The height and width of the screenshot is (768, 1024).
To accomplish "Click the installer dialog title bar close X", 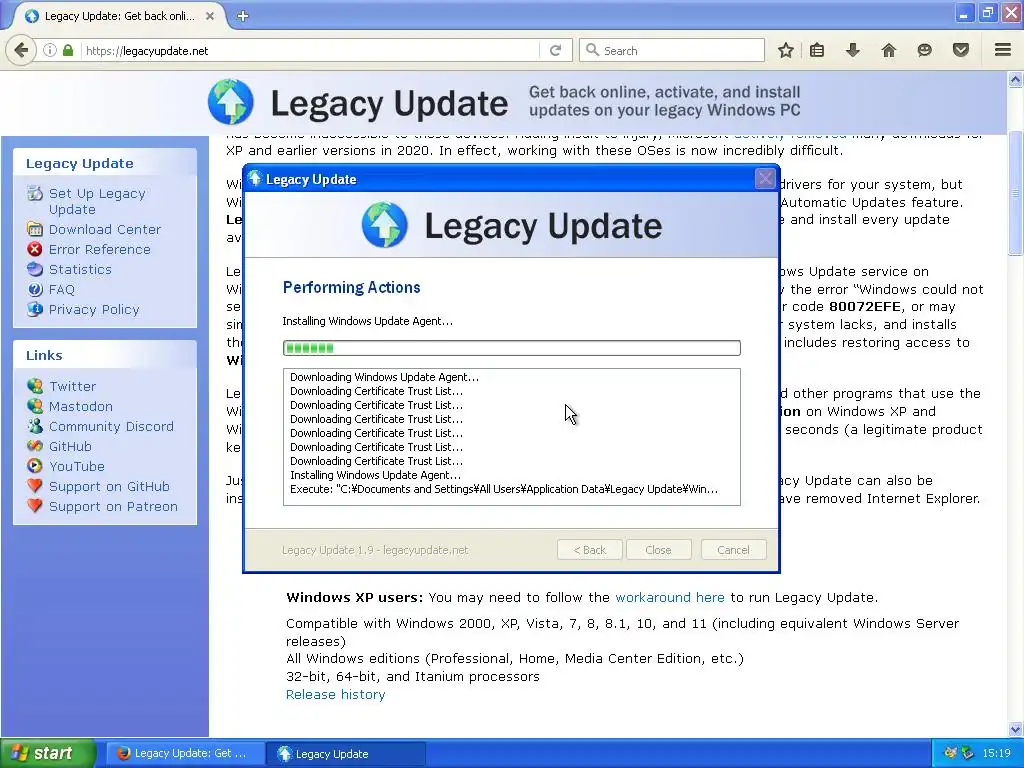I will [765, 178].
